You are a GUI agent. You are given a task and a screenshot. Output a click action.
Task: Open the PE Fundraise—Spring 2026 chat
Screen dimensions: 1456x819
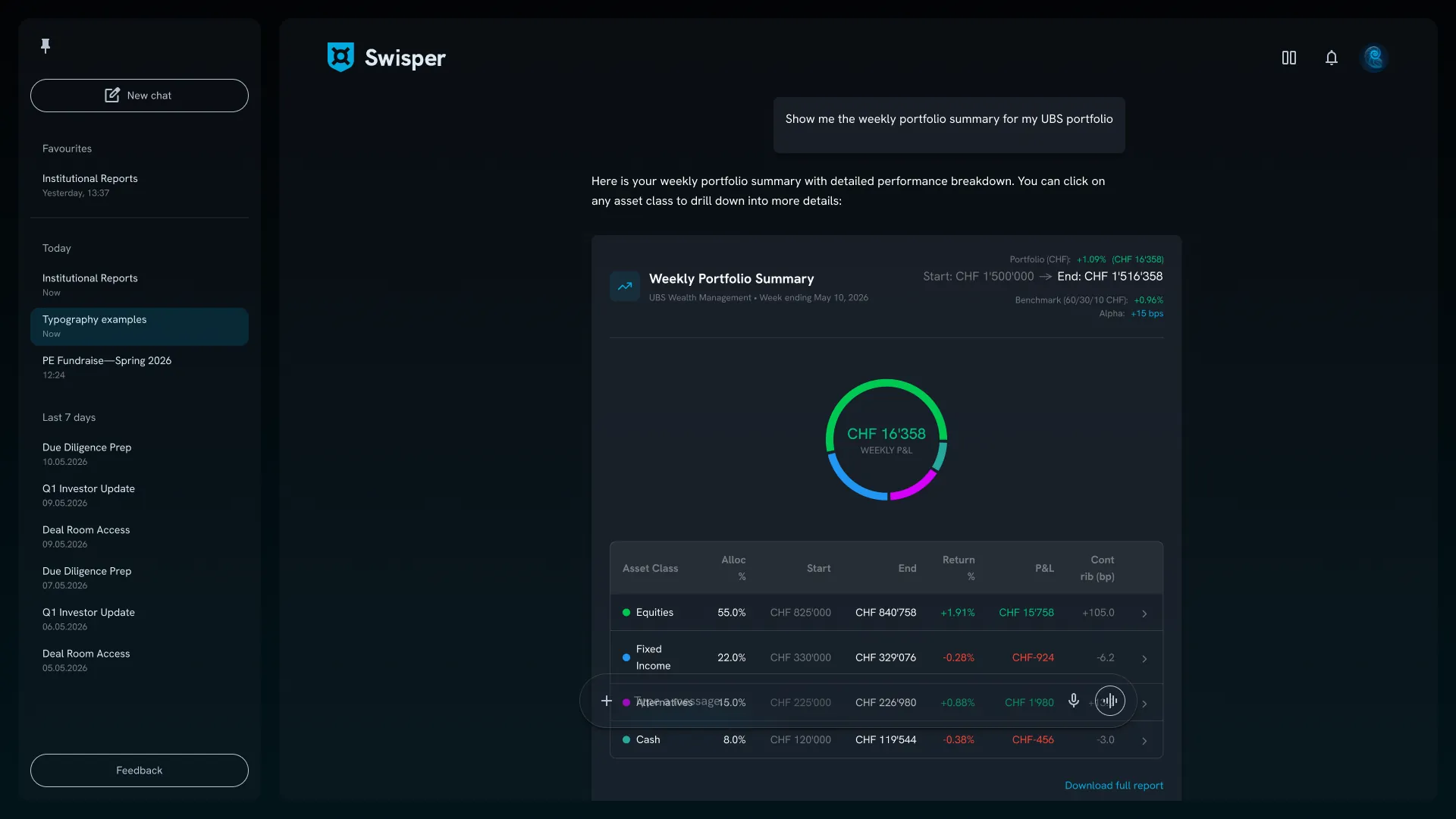point(140,368)
